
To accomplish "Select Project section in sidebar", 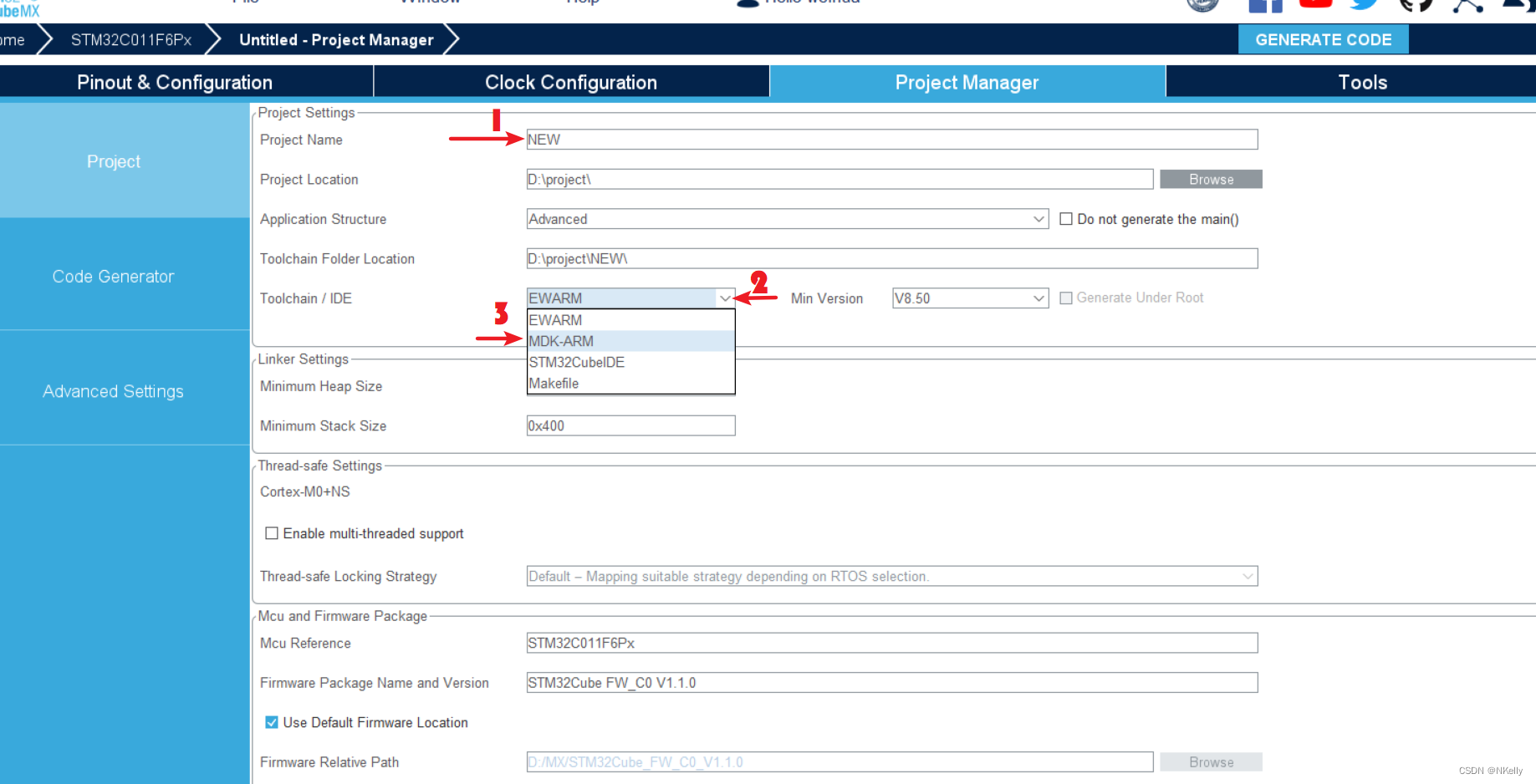I will tap(125, 160).
